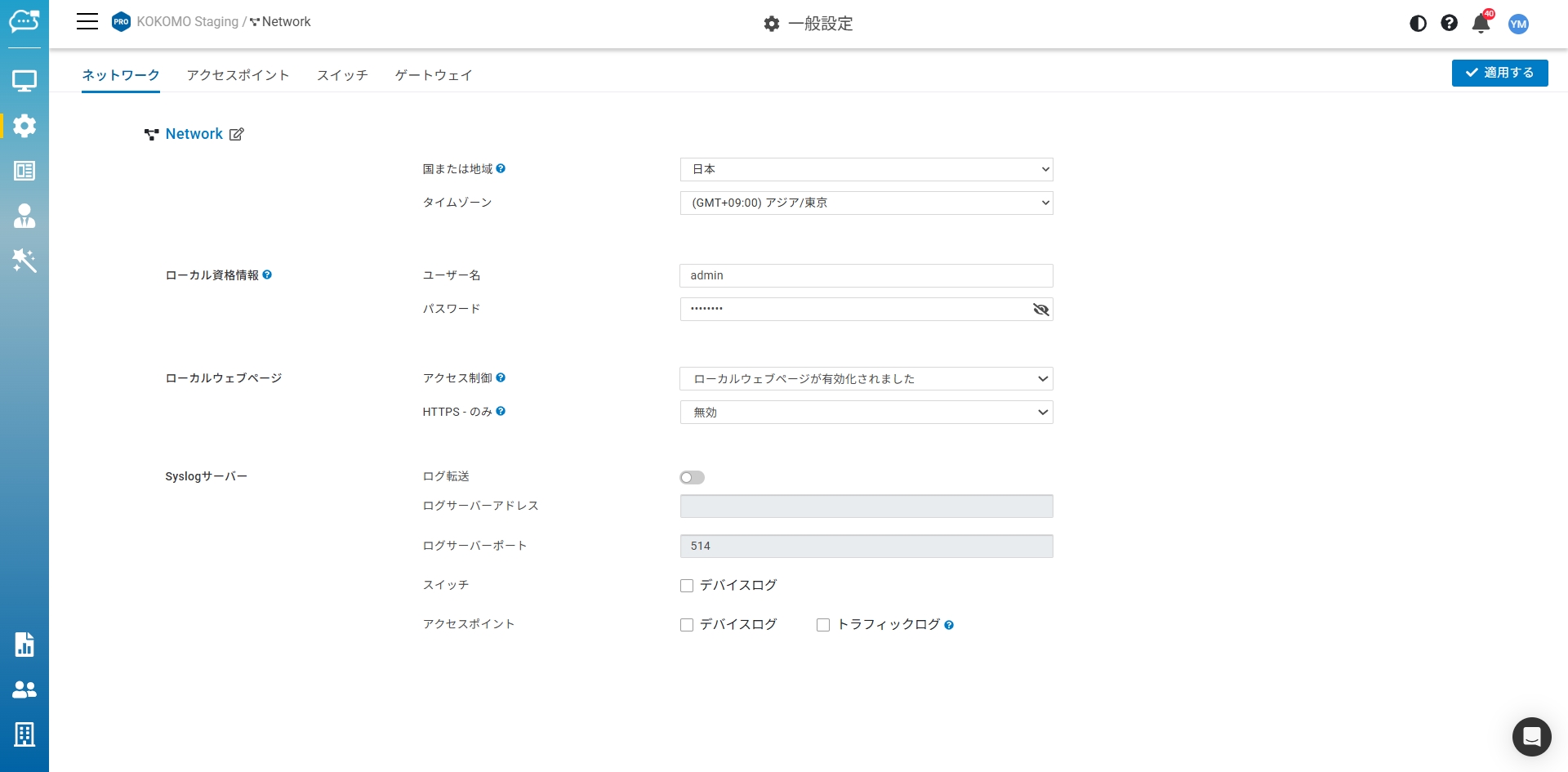Image resolution: width=1568 pixels, height=772 pixels.
Task: Enable the ログ転送 toggle switch
Action: coord(692,478)
